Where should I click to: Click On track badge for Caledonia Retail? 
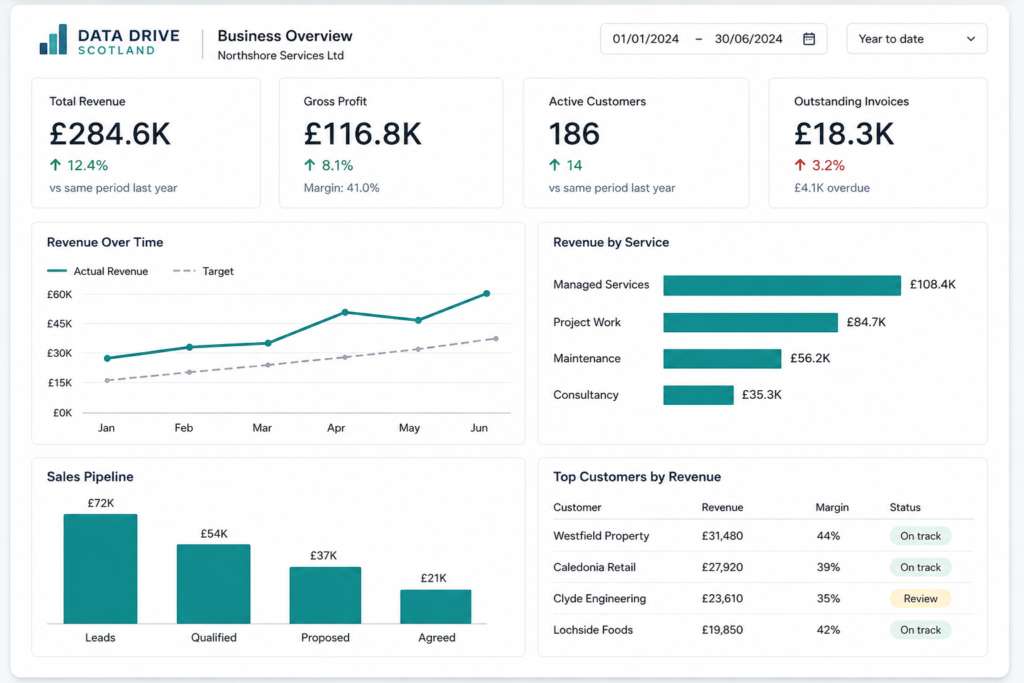[x=920, y=567]
